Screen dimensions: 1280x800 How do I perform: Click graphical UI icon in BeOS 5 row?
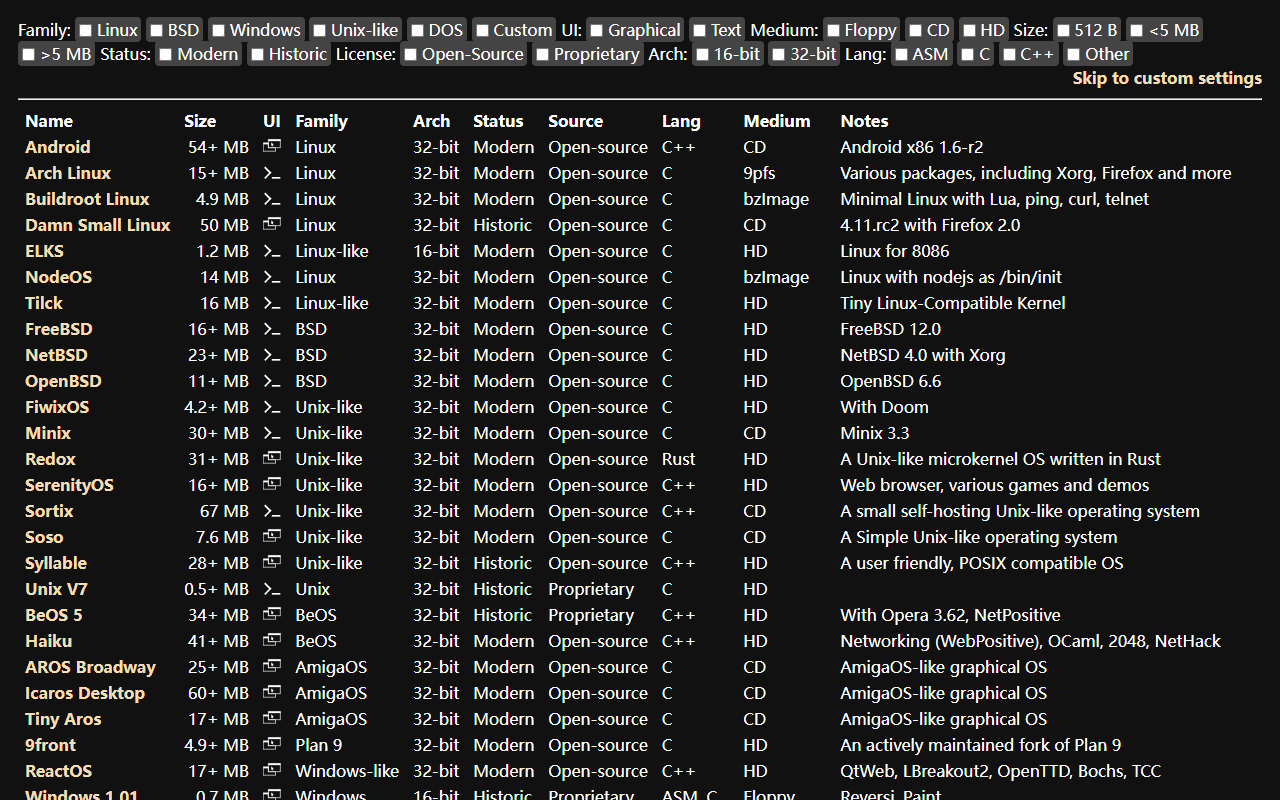[x=272, y=615]
